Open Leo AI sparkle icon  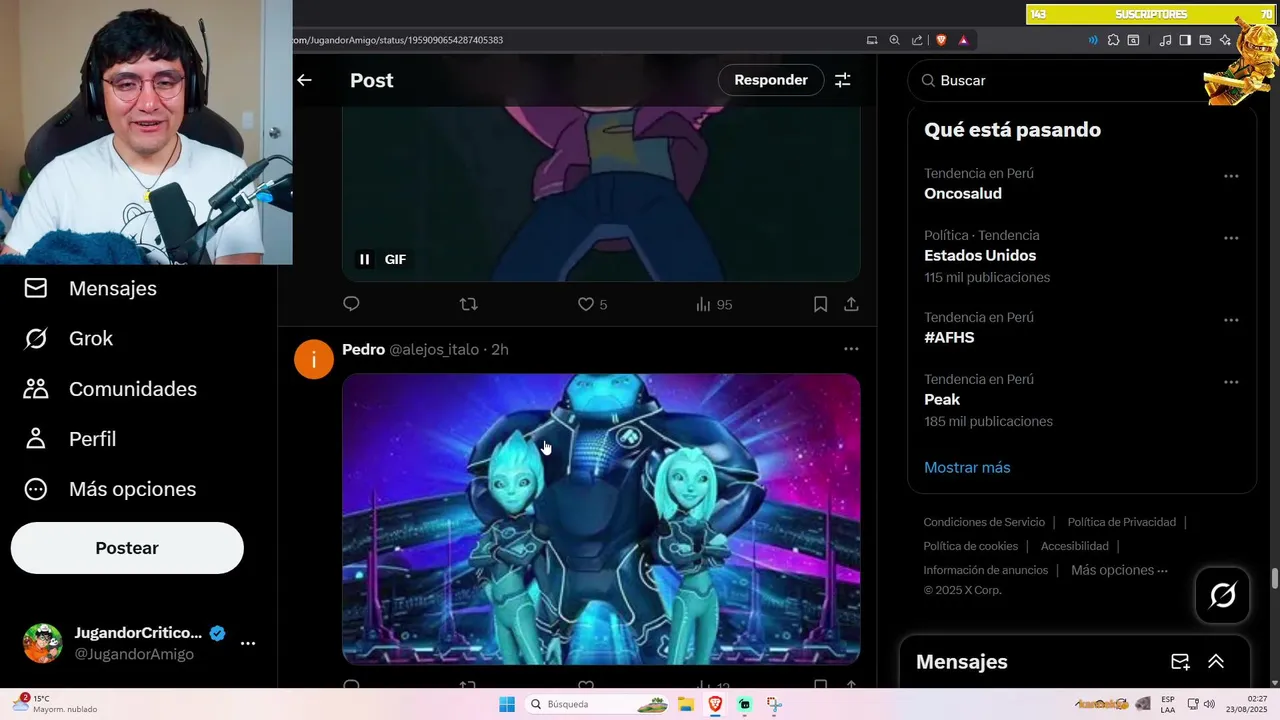pyautogui.click(x=1226, y=40)
